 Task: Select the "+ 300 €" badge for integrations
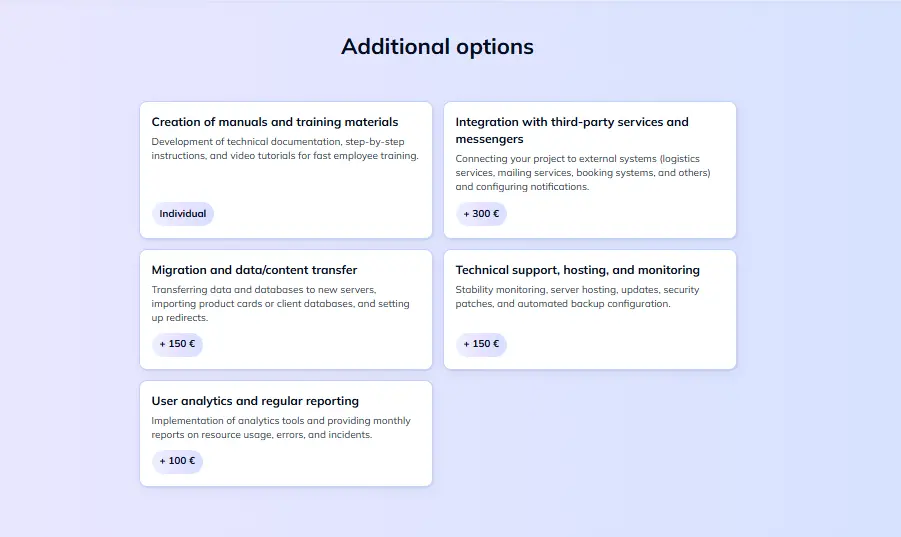tap(482, 214)
